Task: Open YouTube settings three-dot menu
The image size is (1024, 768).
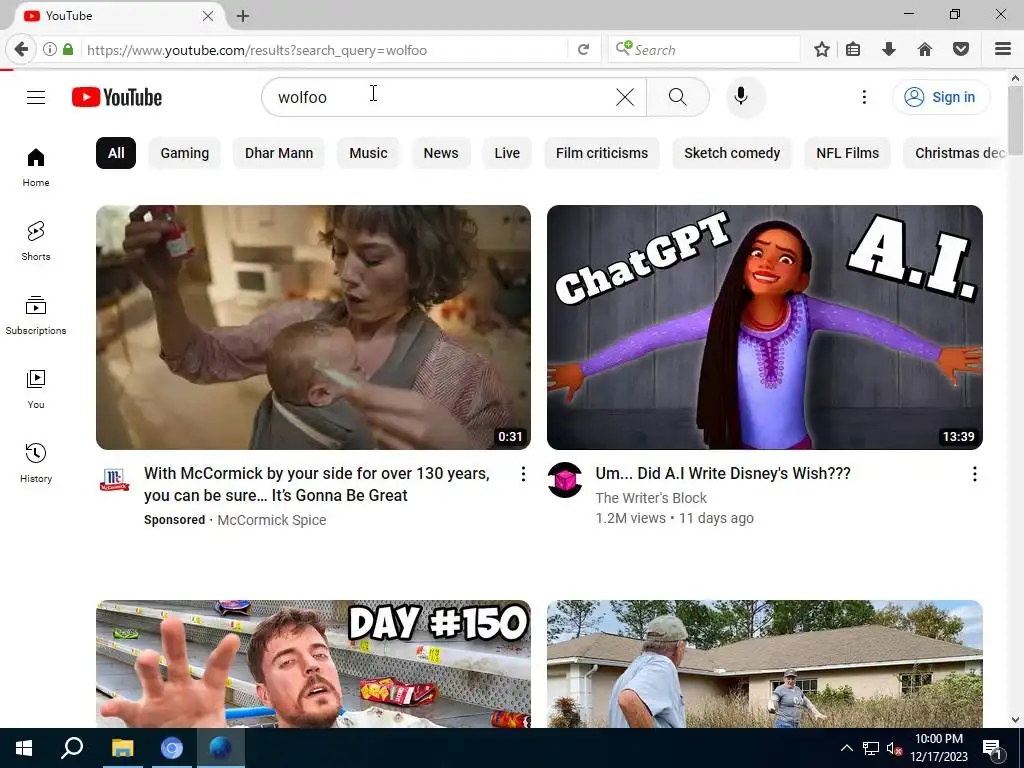Action: pyautogui.click(x=864, y=97)
